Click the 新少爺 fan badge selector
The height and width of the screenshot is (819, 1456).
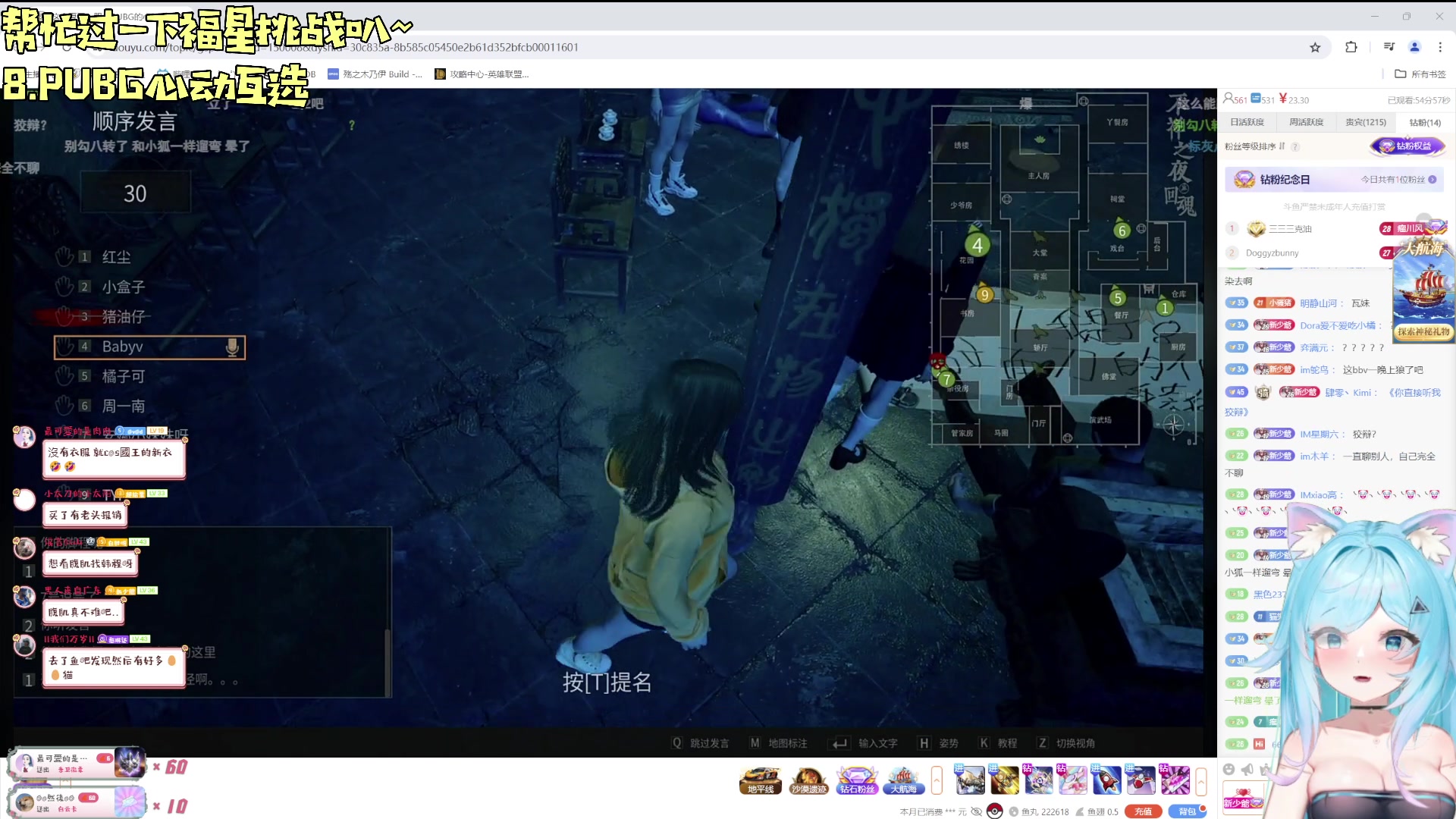(x=1244, y=797)
